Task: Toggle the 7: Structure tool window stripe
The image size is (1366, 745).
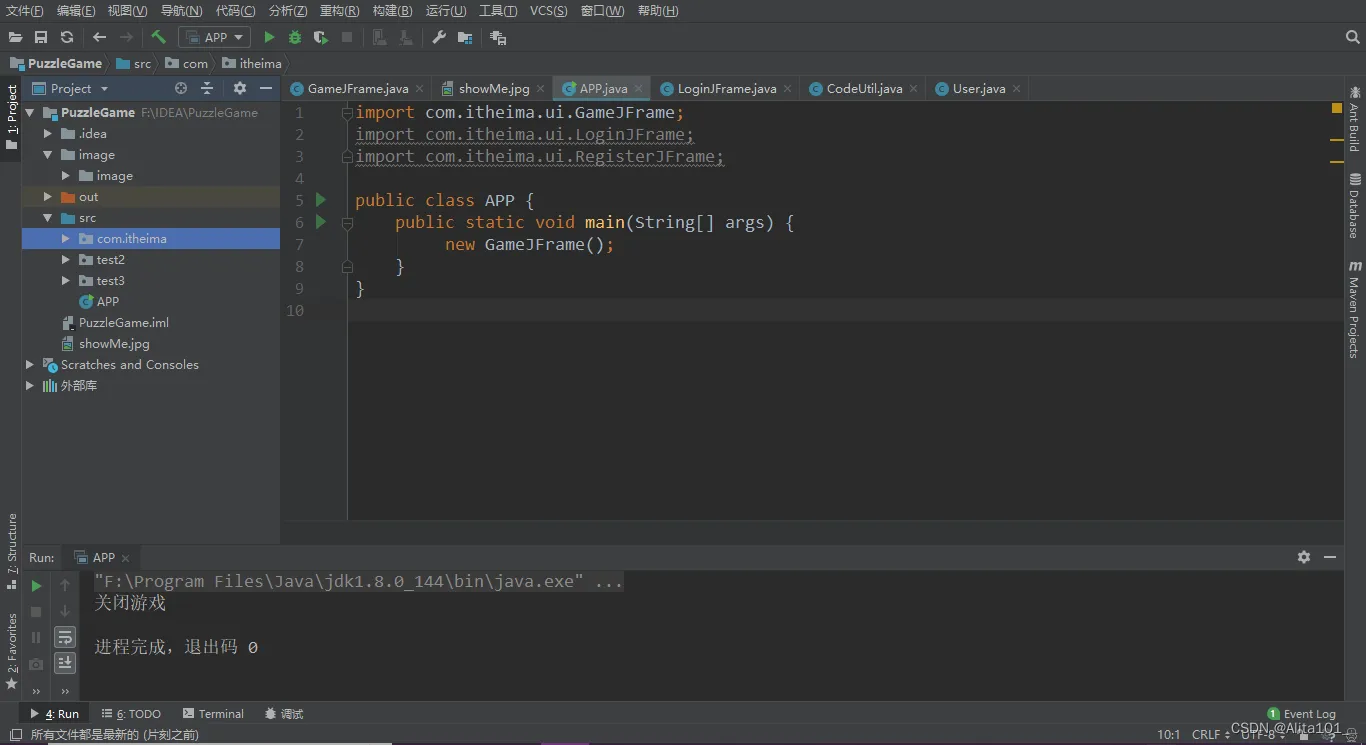Action: [x=11, y=551]
